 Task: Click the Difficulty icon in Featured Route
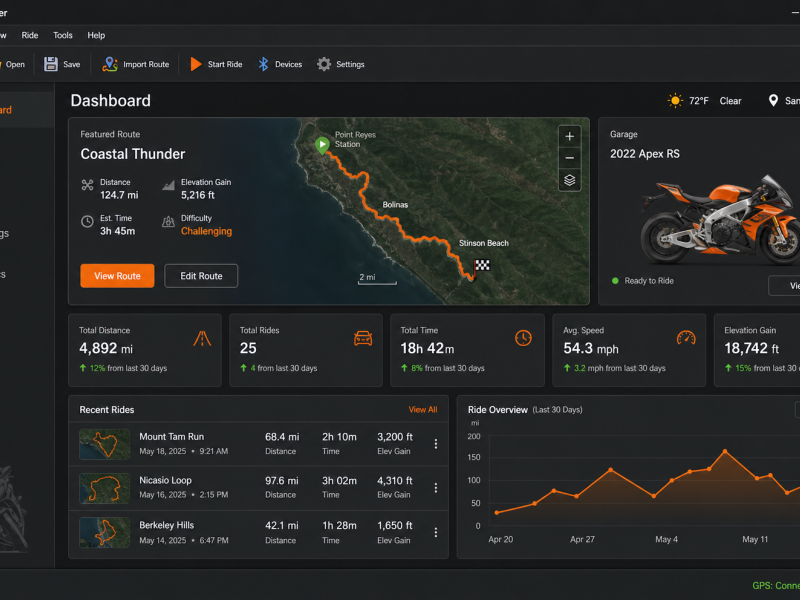point(168,221)
